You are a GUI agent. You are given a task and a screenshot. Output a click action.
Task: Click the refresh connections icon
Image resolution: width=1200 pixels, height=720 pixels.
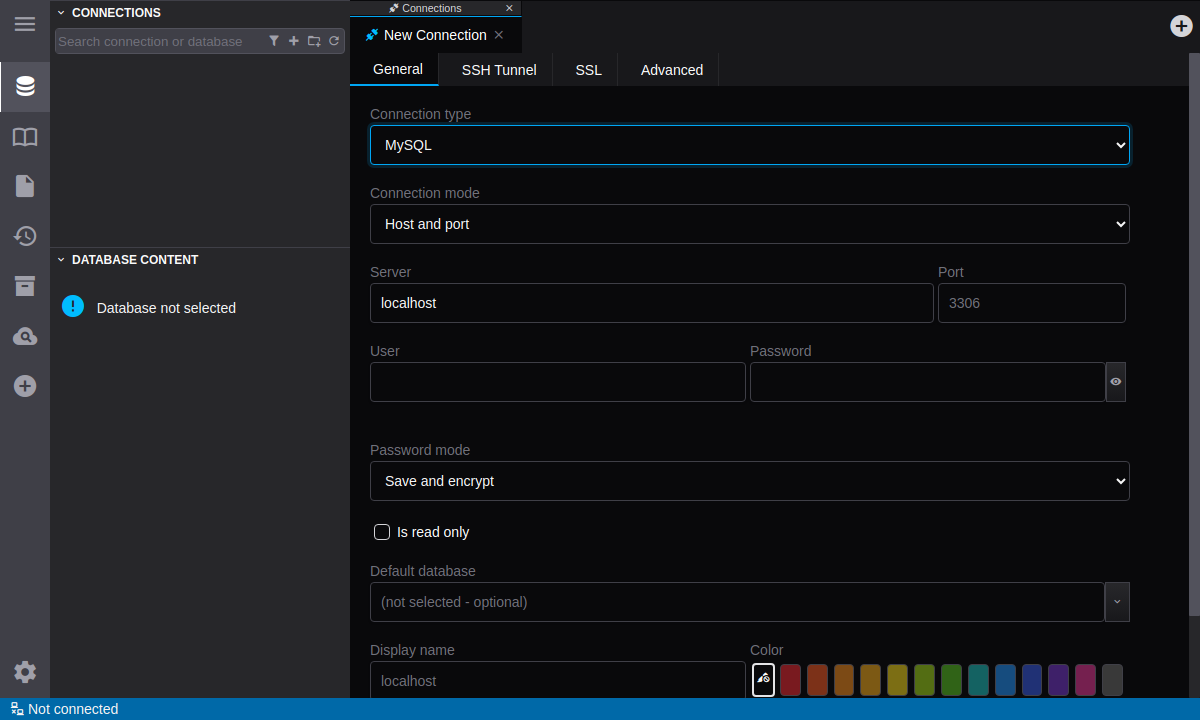click(334, 41)
